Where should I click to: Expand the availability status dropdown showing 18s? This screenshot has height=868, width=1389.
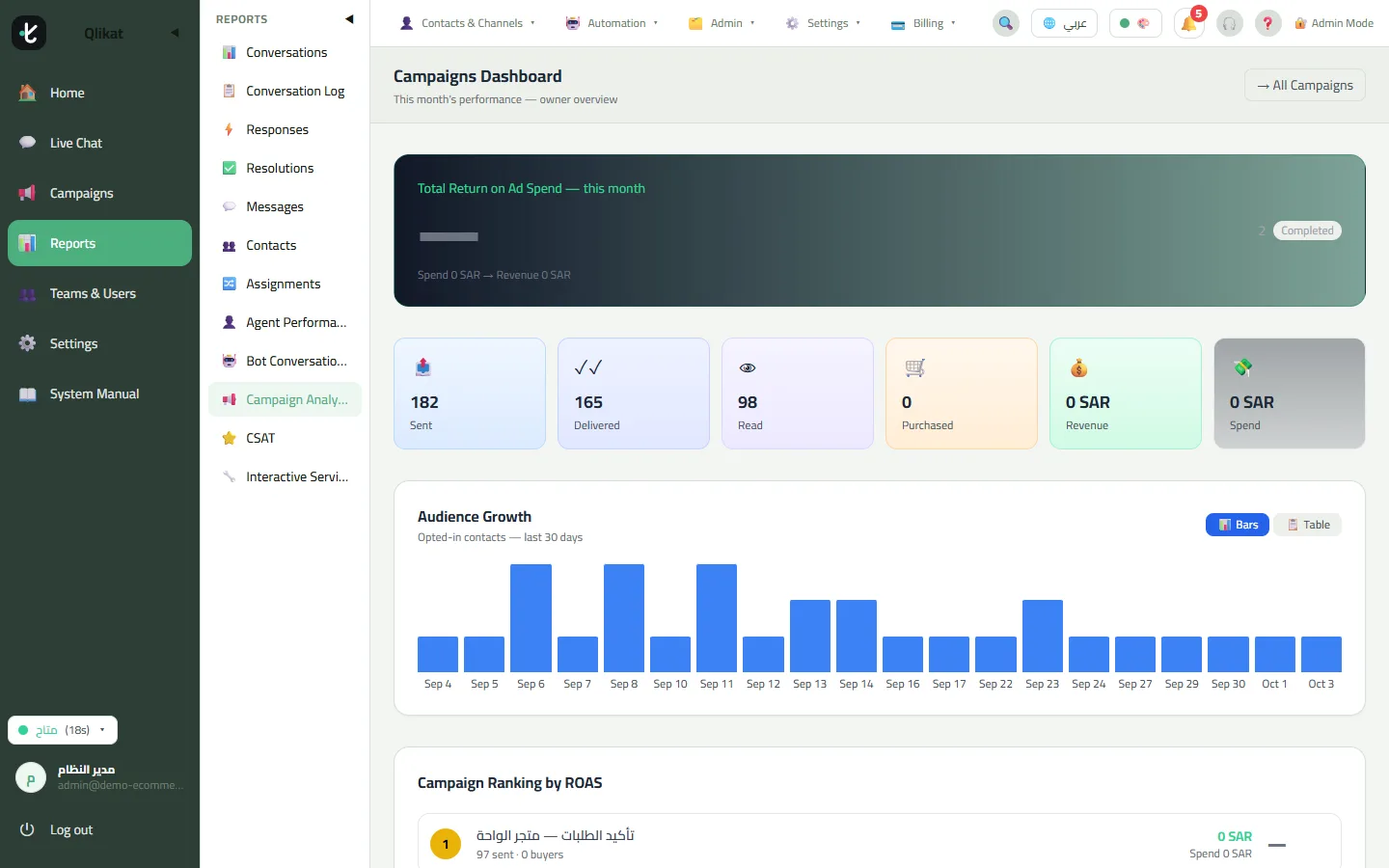(x=63, y=730)
